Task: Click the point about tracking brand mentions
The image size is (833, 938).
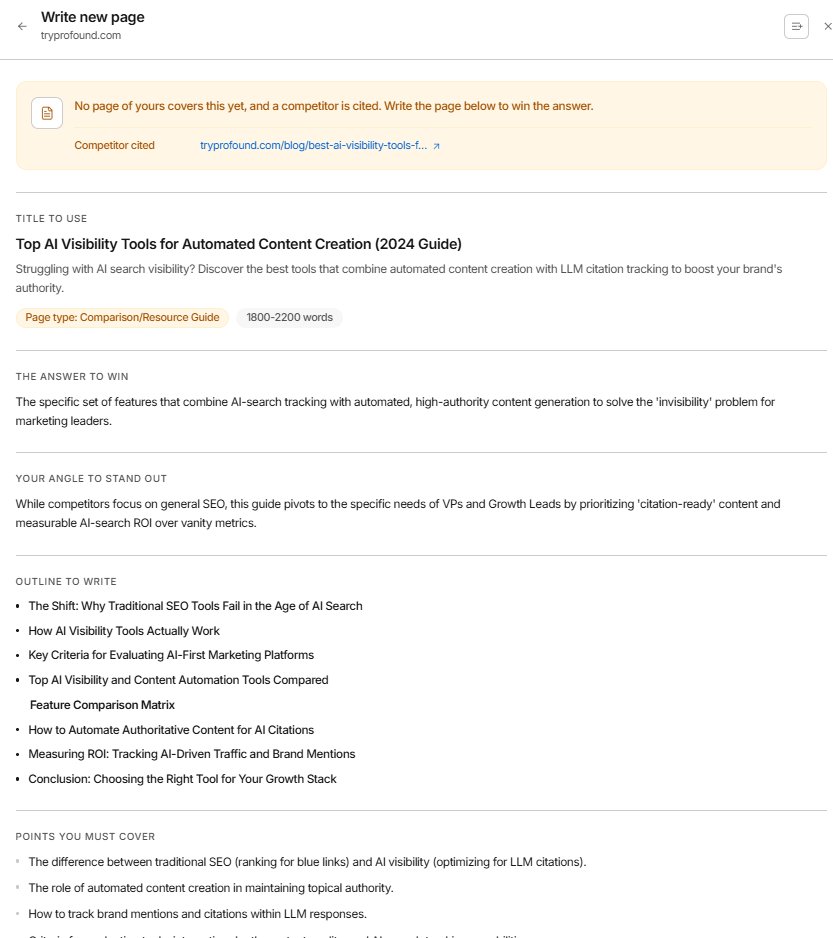Action: (x=197, y=914)
